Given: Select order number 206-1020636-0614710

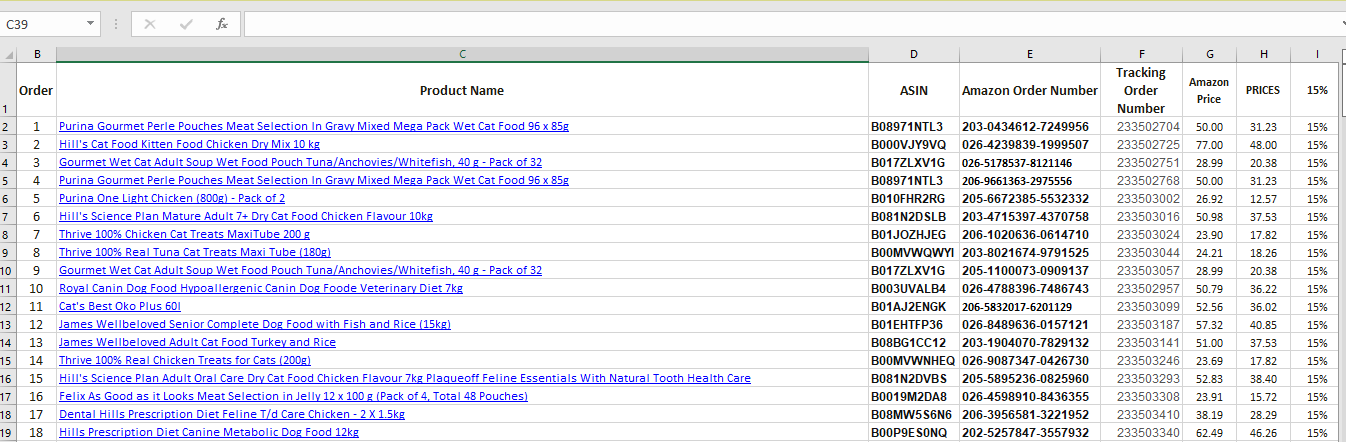Looking at the screenshot, I should (x=1030, y=234).
